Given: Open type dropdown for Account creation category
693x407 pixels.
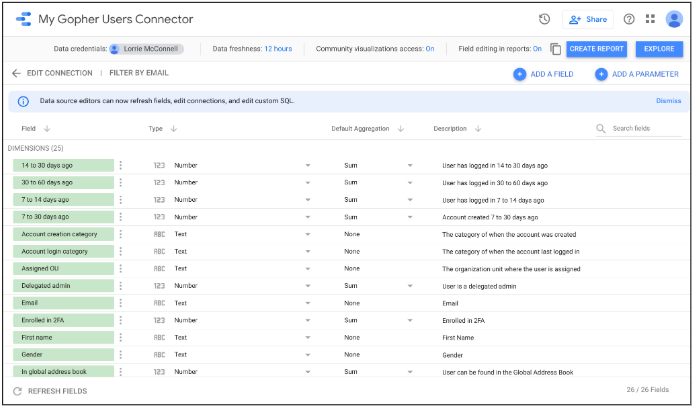Looking at the screenshot, I should coord(308,235).
